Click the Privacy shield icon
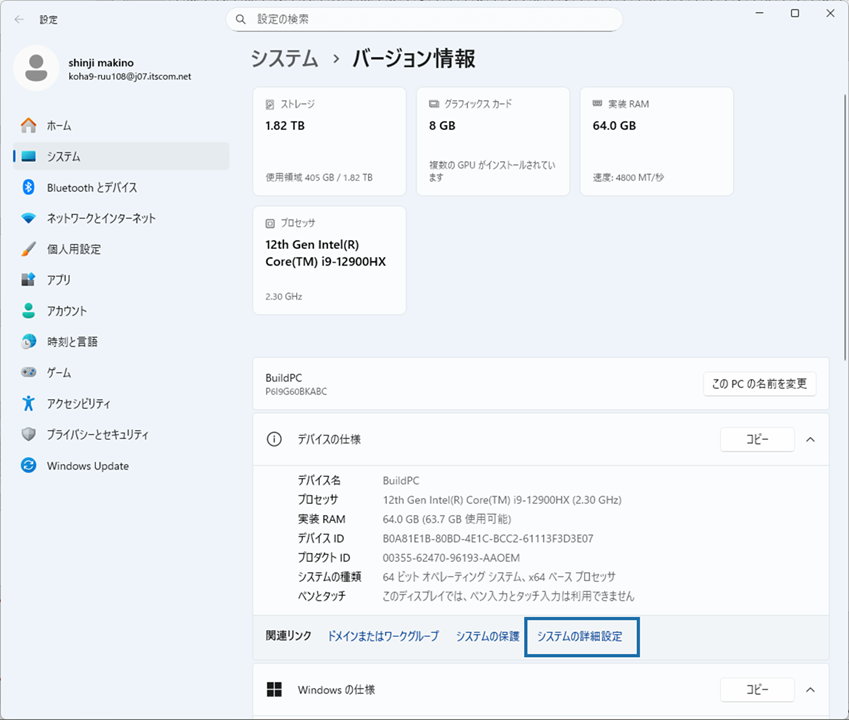 (29, 434)
